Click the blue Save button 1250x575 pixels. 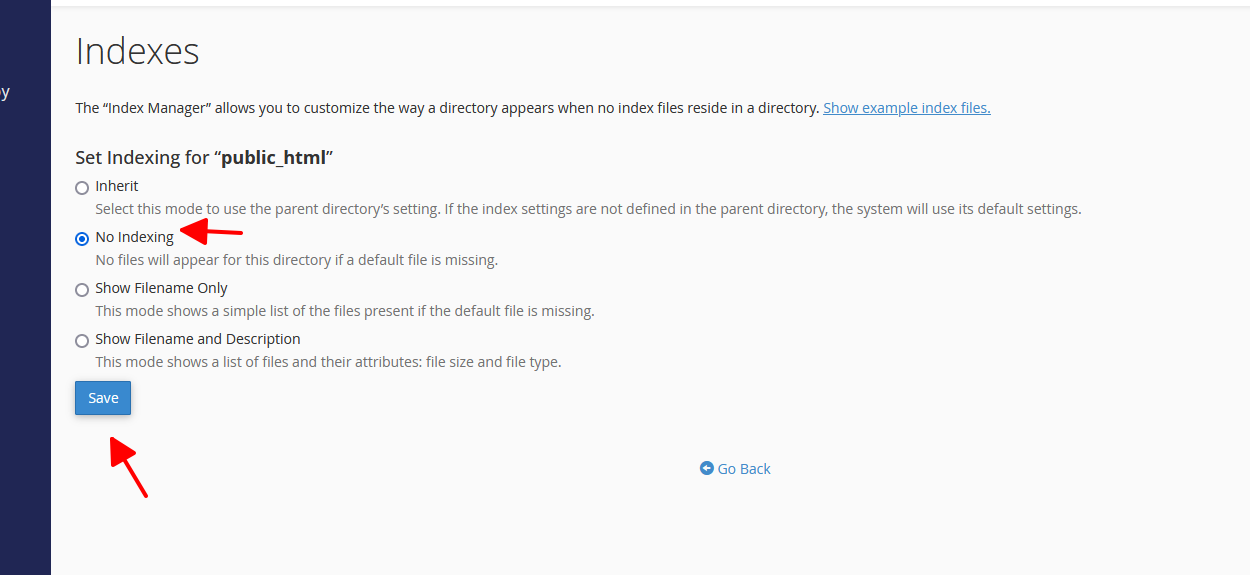[103, 398]
